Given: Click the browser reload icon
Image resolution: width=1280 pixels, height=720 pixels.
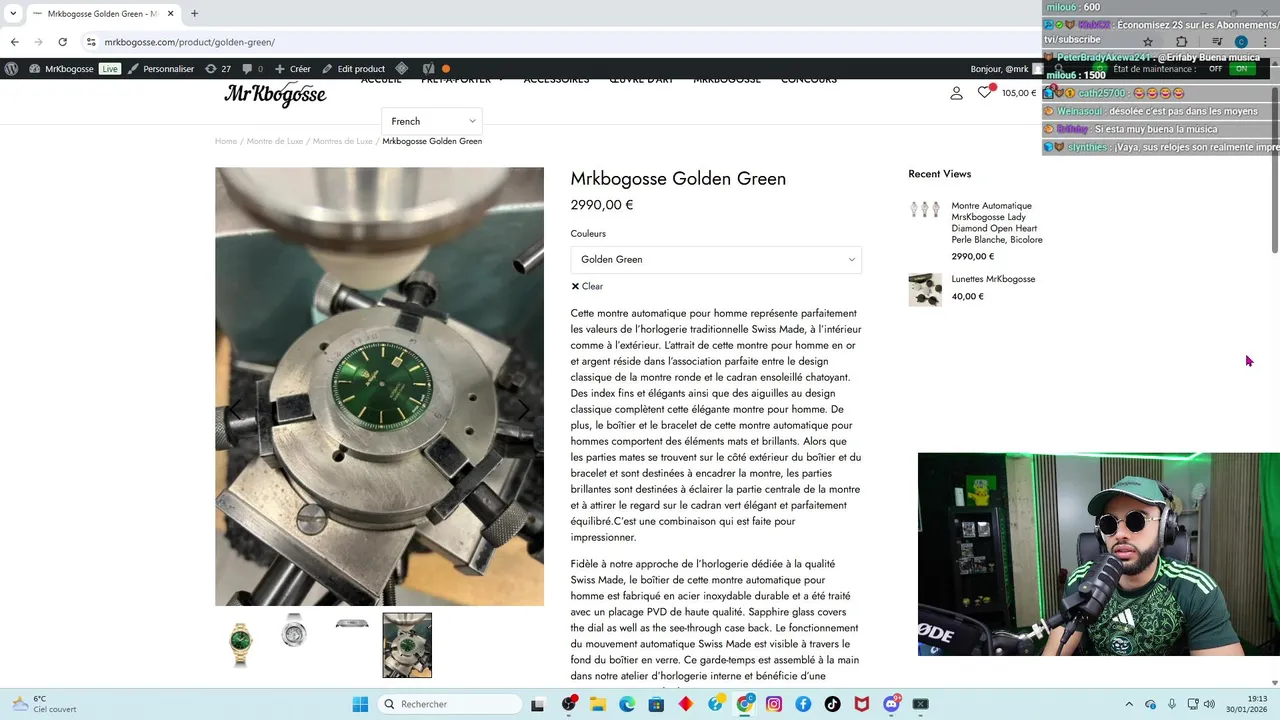Looking at the screenshot, I should click(62, 42).
